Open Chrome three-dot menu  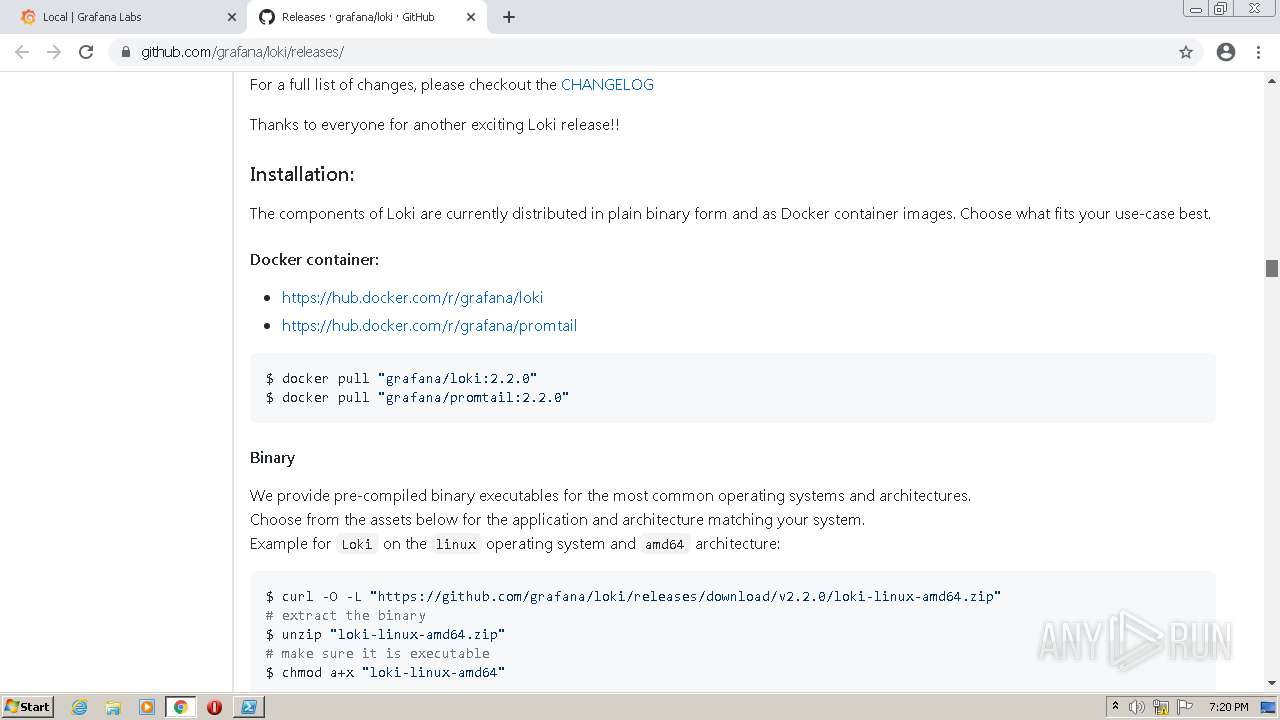(x=1258, y=52)
